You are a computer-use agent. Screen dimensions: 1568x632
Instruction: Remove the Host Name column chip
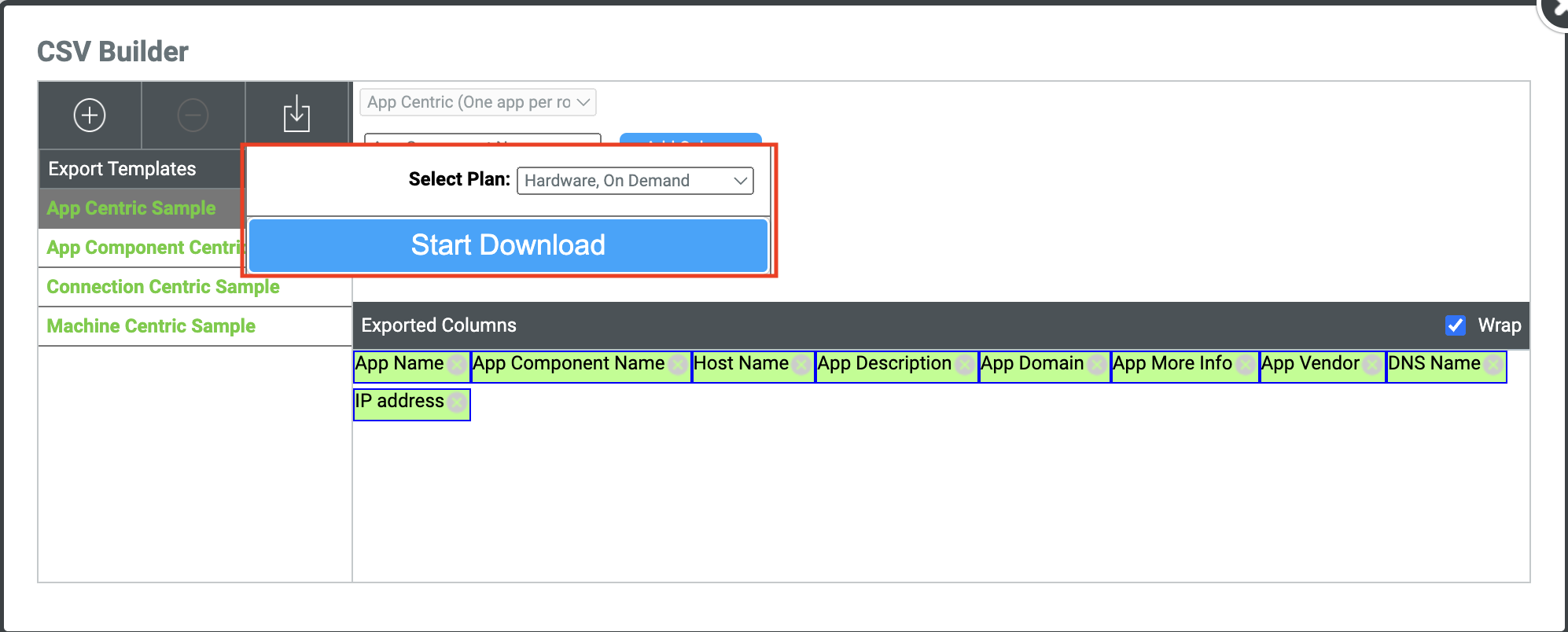801,365
